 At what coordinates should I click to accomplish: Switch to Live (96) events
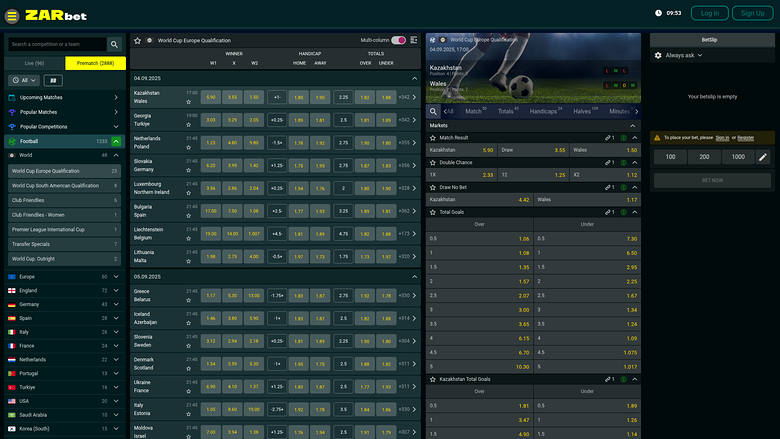[35, 63]
